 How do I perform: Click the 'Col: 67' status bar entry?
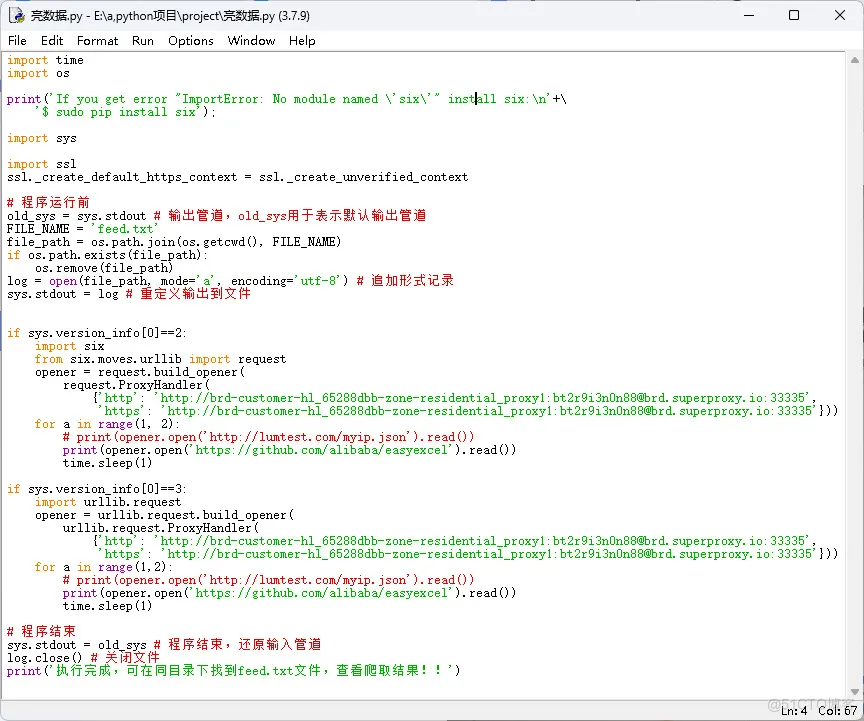(x=838, y=711)
